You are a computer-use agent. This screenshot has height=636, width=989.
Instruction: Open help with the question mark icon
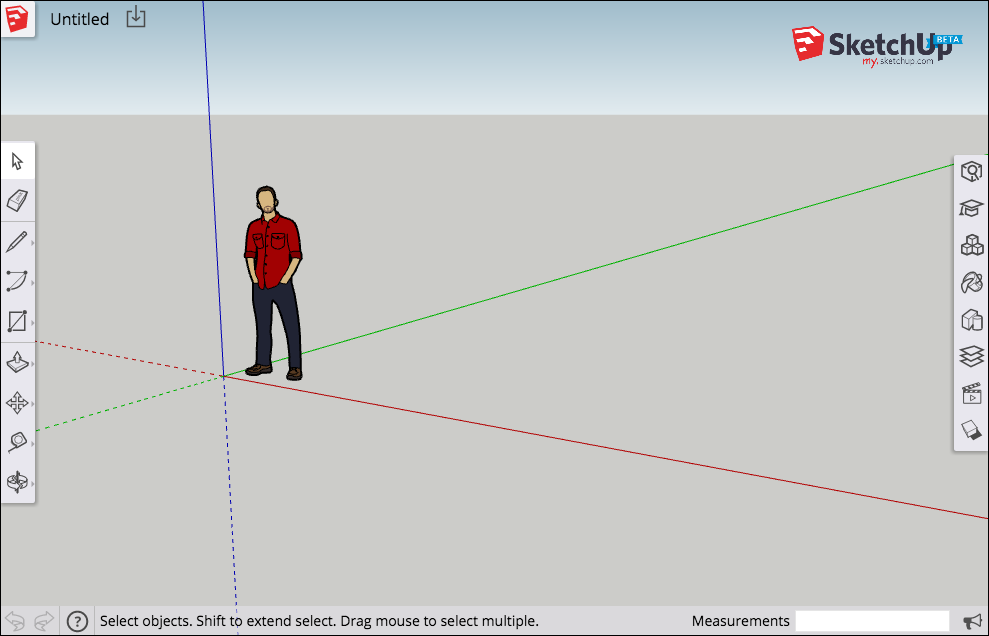point(77,621)
